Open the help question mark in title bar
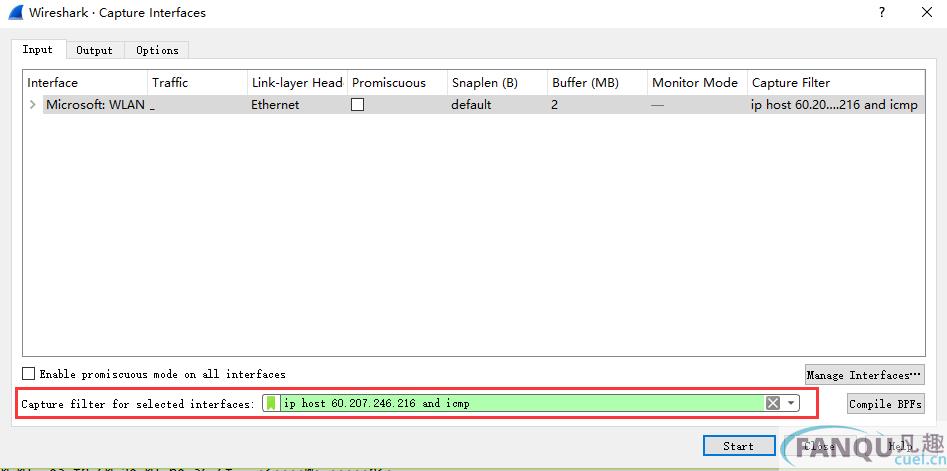 tap(882, 12)
